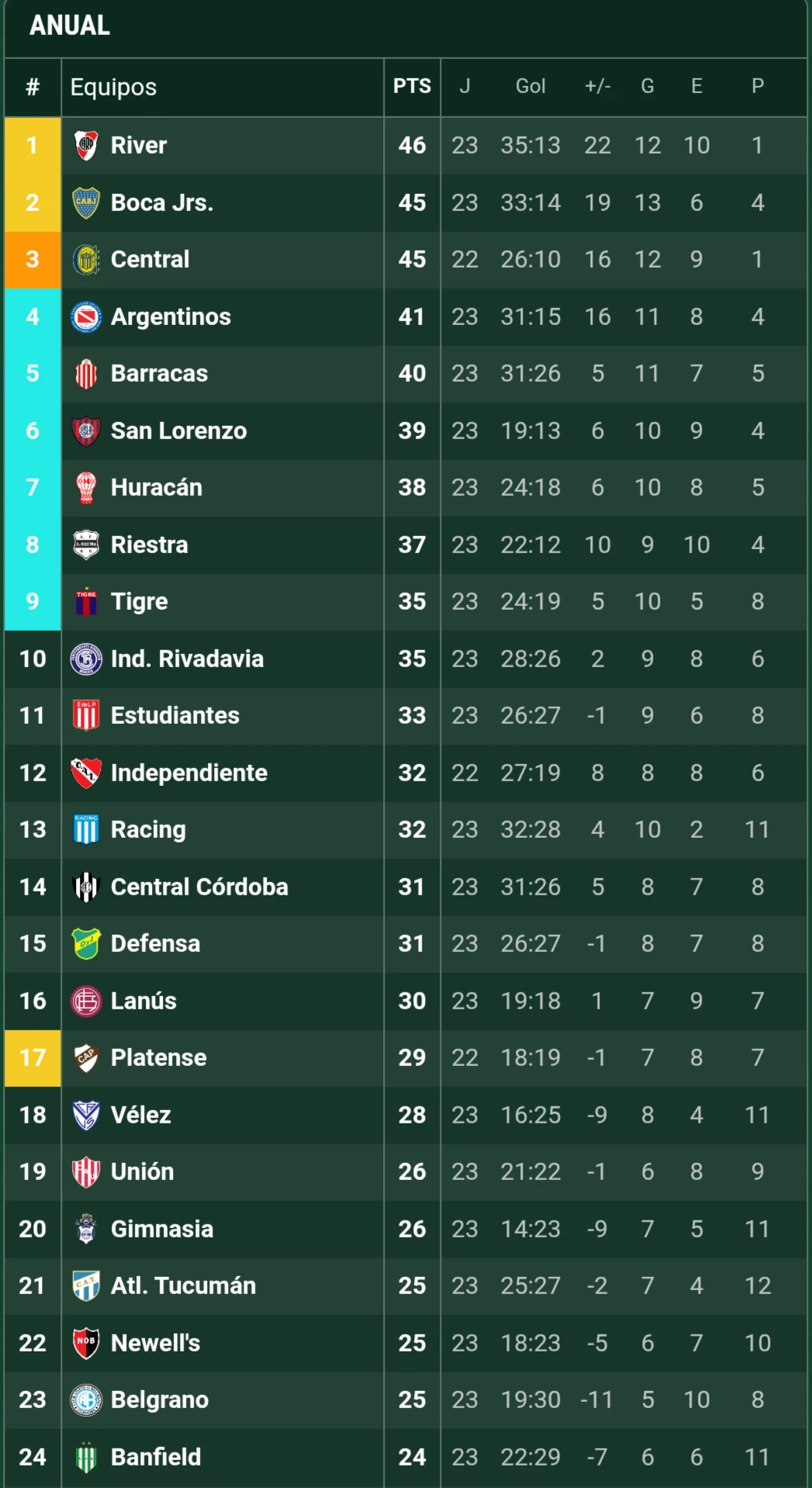
Task: Click the Equipos column header
Action: click(x=113, y=87)
